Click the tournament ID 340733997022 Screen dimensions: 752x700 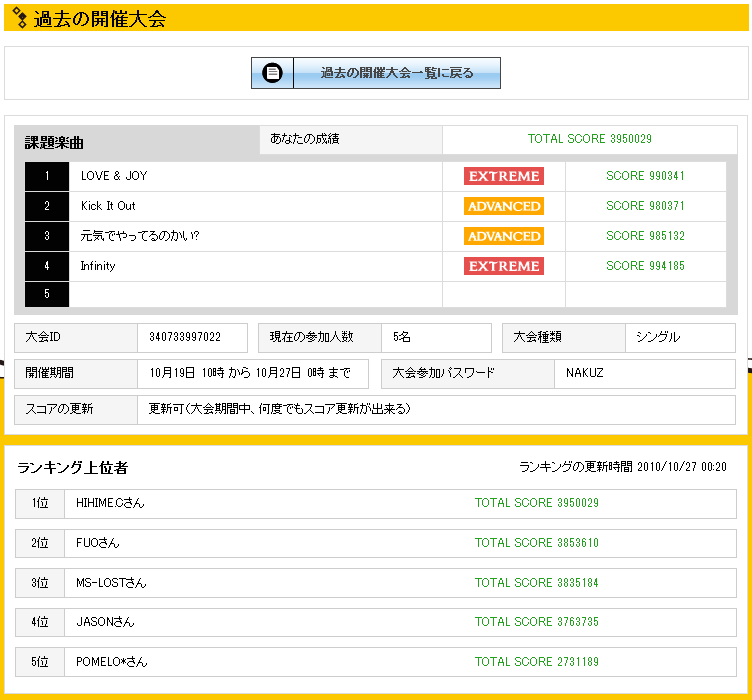click(185, 337)
